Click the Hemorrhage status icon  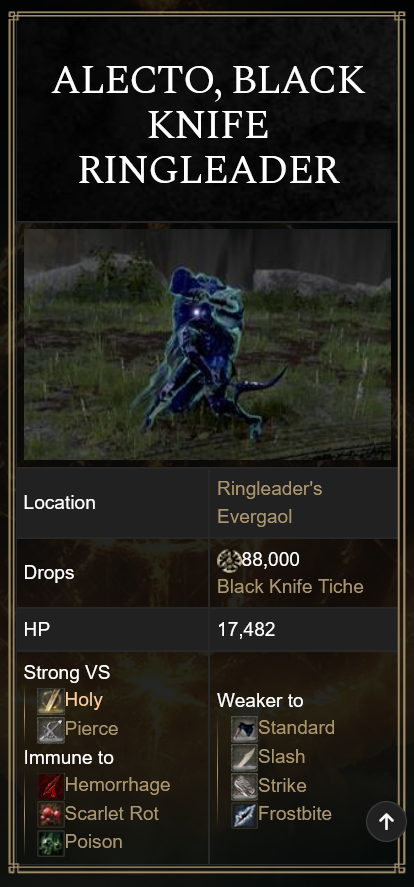pyautogui.click(x=51, y=786)
